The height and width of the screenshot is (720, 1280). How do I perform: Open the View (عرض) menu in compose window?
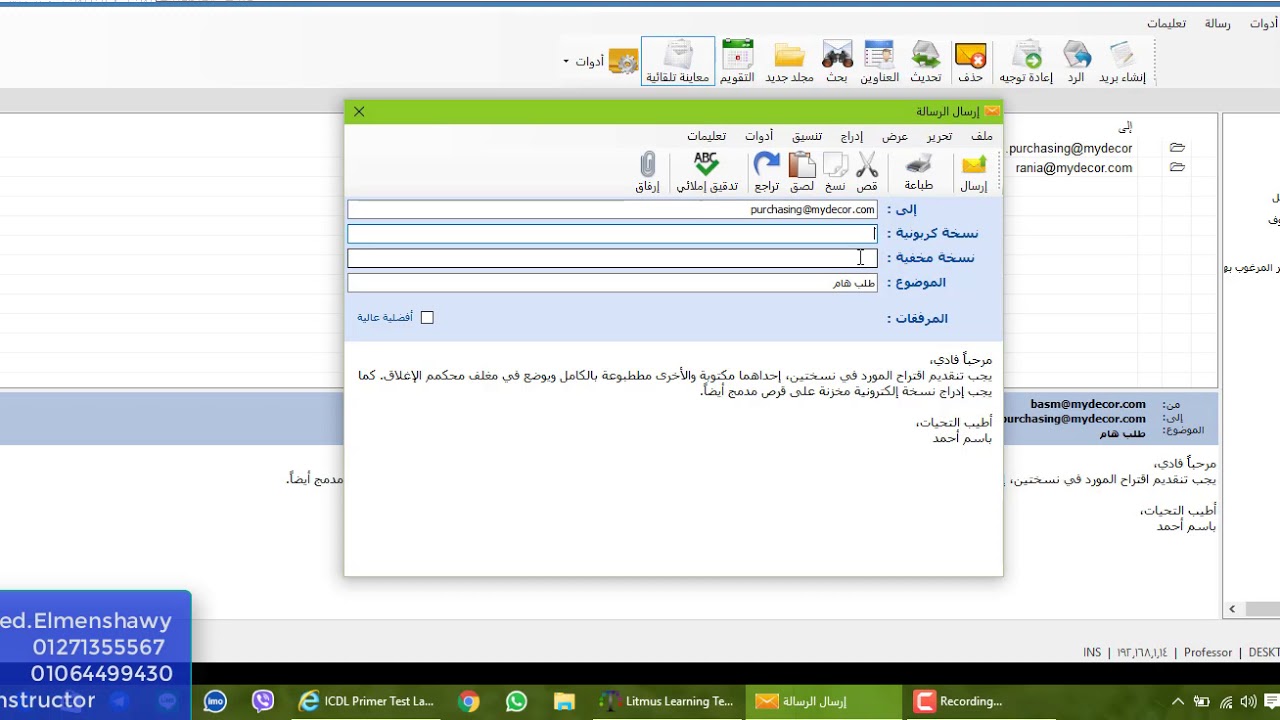[895, 136]
